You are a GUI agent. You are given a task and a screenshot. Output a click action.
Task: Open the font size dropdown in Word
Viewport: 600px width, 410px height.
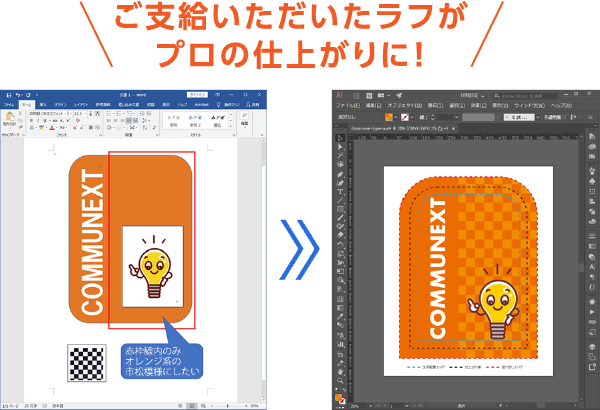[x=84, y=113]
